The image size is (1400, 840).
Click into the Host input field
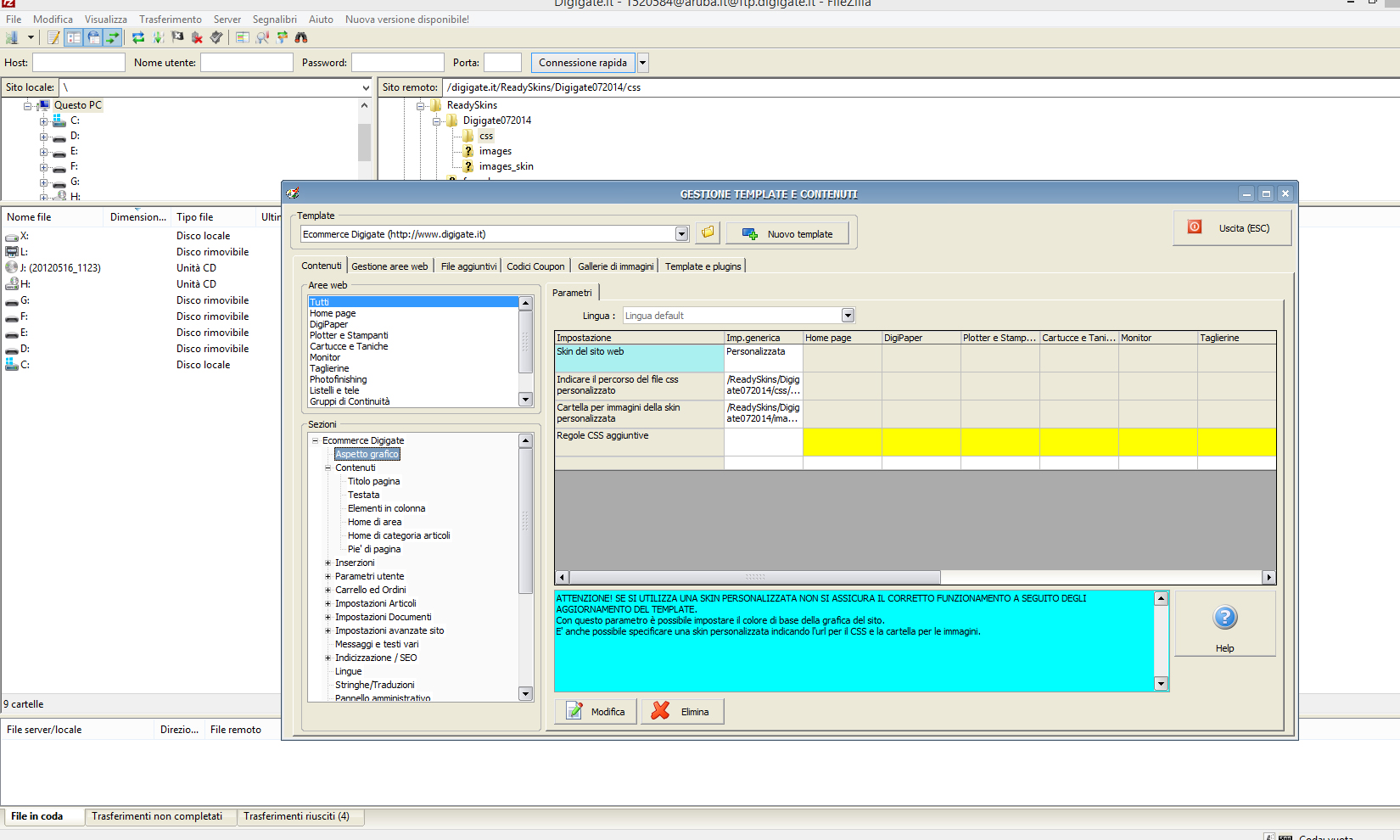[x=79, y=63]
